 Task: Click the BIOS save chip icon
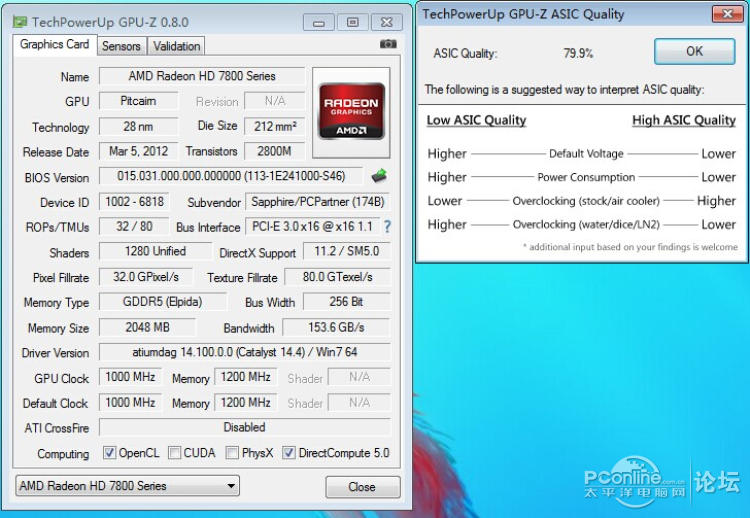(379, 176)
